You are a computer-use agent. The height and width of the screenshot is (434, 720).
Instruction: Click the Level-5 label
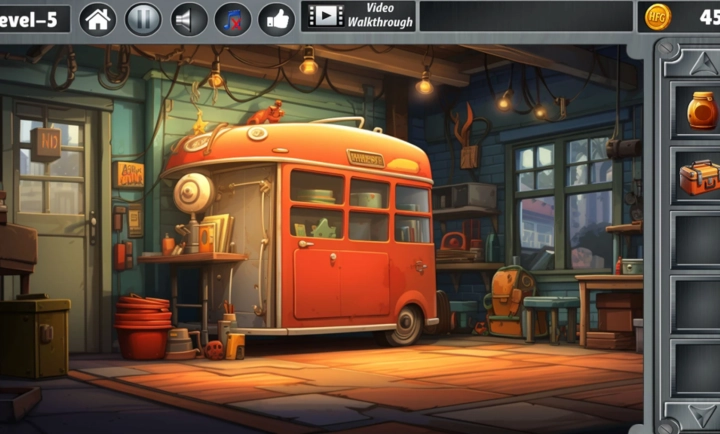click(32, 18)
